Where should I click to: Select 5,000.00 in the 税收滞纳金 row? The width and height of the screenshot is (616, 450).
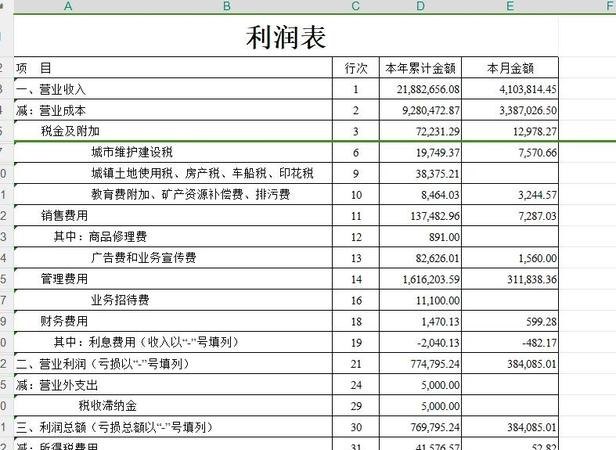(x=440, y=406)
